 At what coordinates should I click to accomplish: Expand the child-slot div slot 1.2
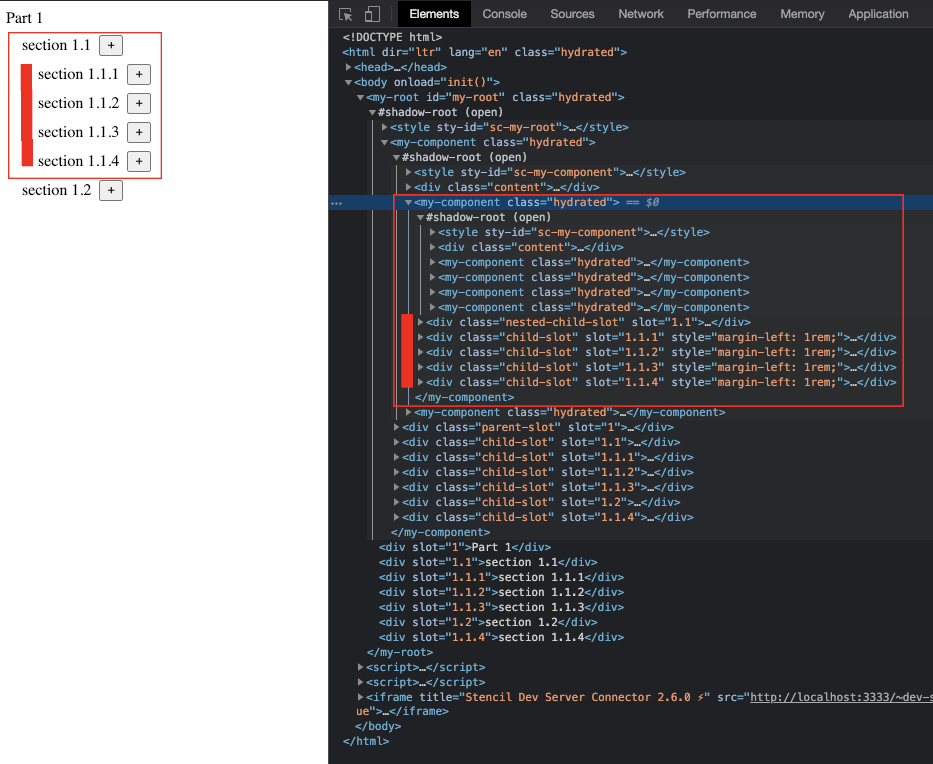(396, 502)
